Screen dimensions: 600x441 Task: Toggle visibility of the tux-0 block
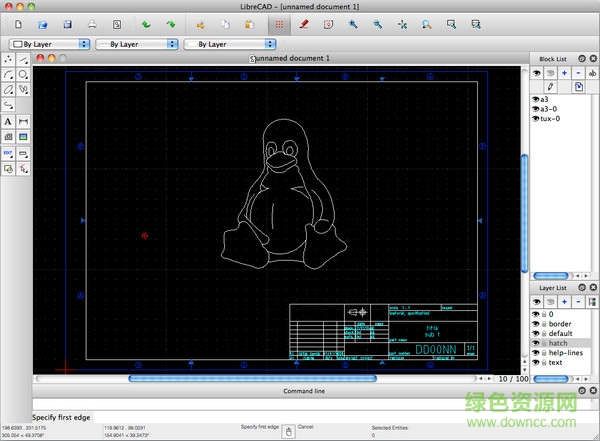pyautogui.click(x=534, y=119)
